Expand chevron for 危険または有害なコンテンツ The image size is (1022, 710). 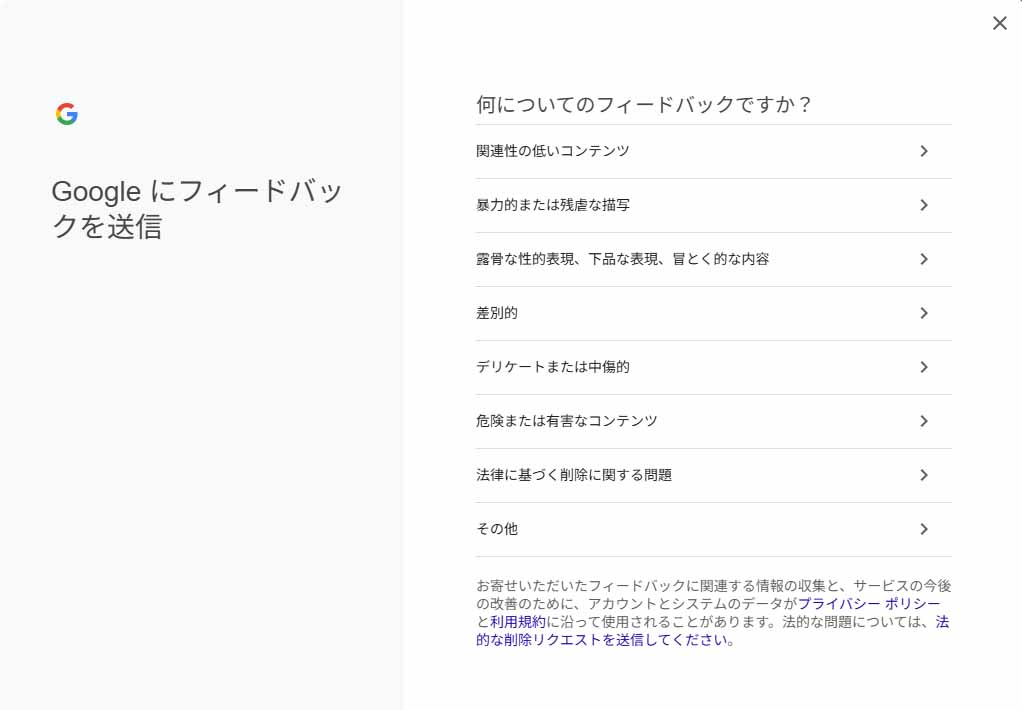point(924,421)
